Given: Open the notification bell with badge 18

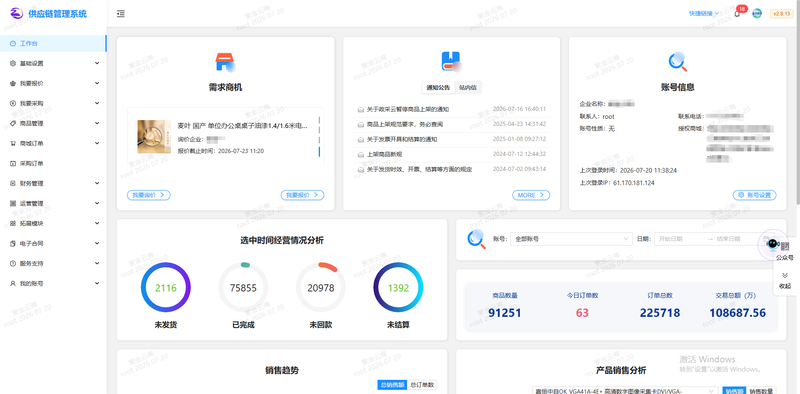Looking at the screenshot, I should [737, 14].
